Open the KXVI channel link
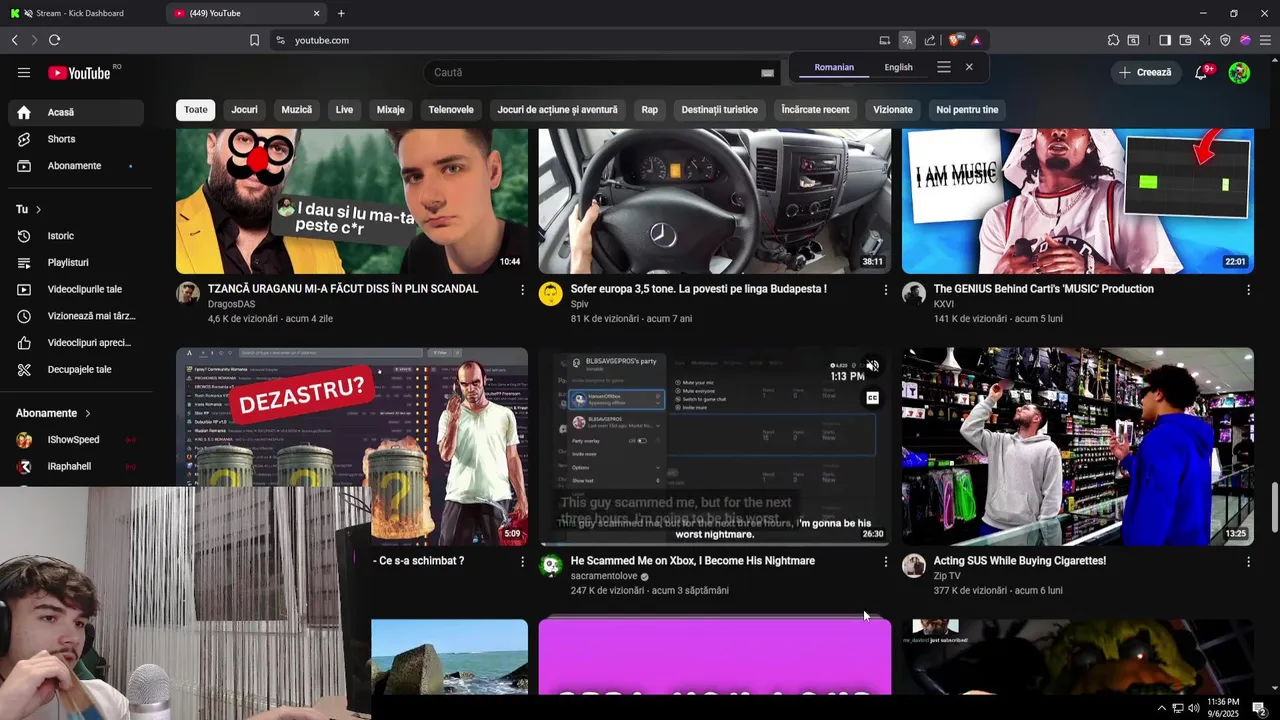1280x720 pixels. [x=944, y=304]
